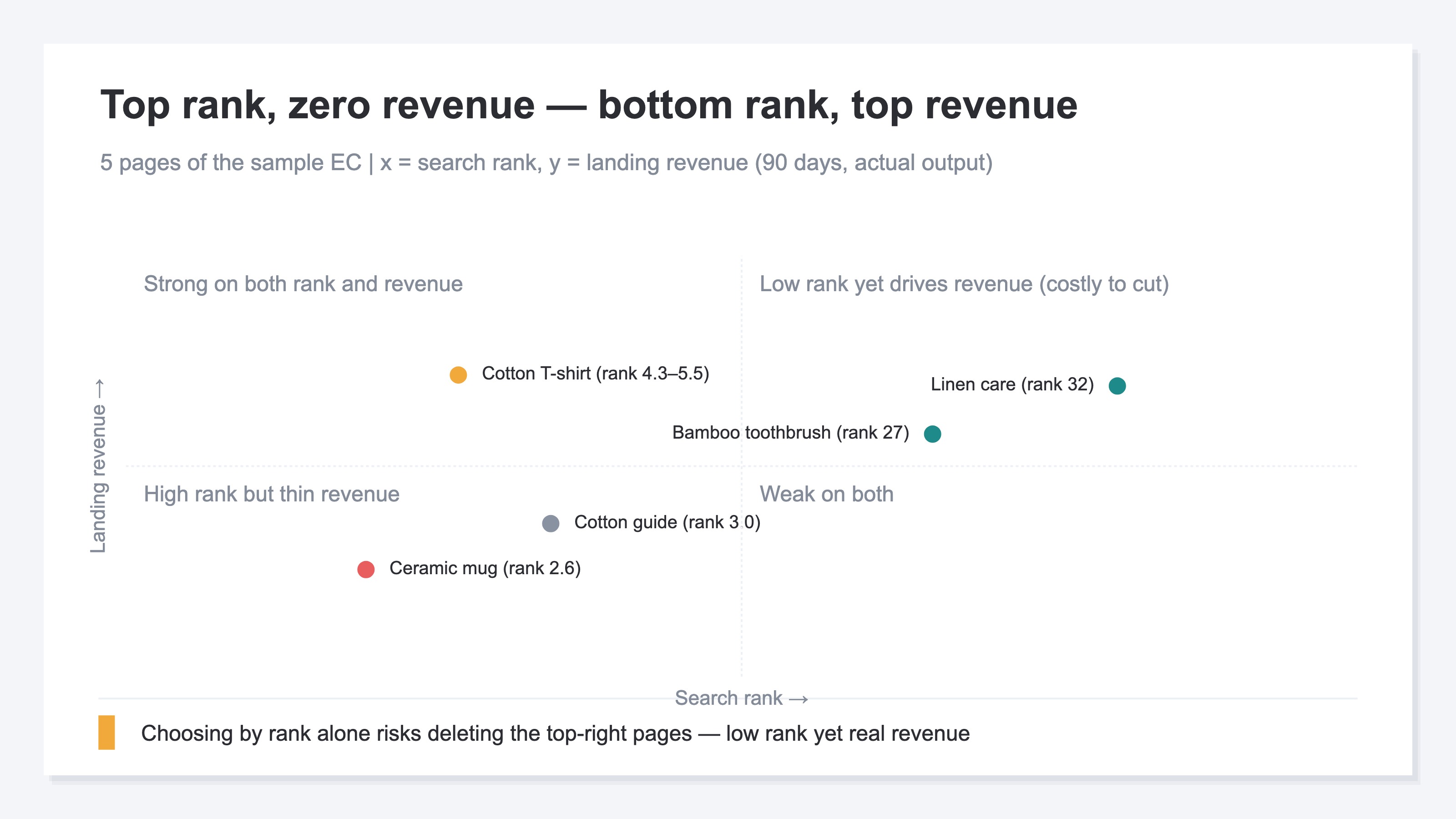This screenshot has width=1456, height=819.
Task: Click the gray Cotton guide data point
Action: (551, 523)
